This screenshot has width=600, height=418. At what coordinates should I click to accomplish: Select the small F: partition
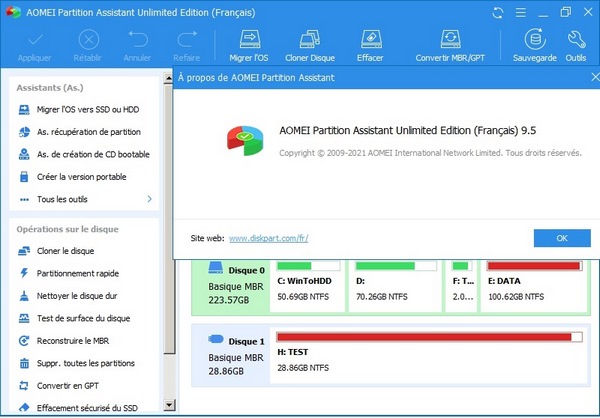[x=461, y=287]
